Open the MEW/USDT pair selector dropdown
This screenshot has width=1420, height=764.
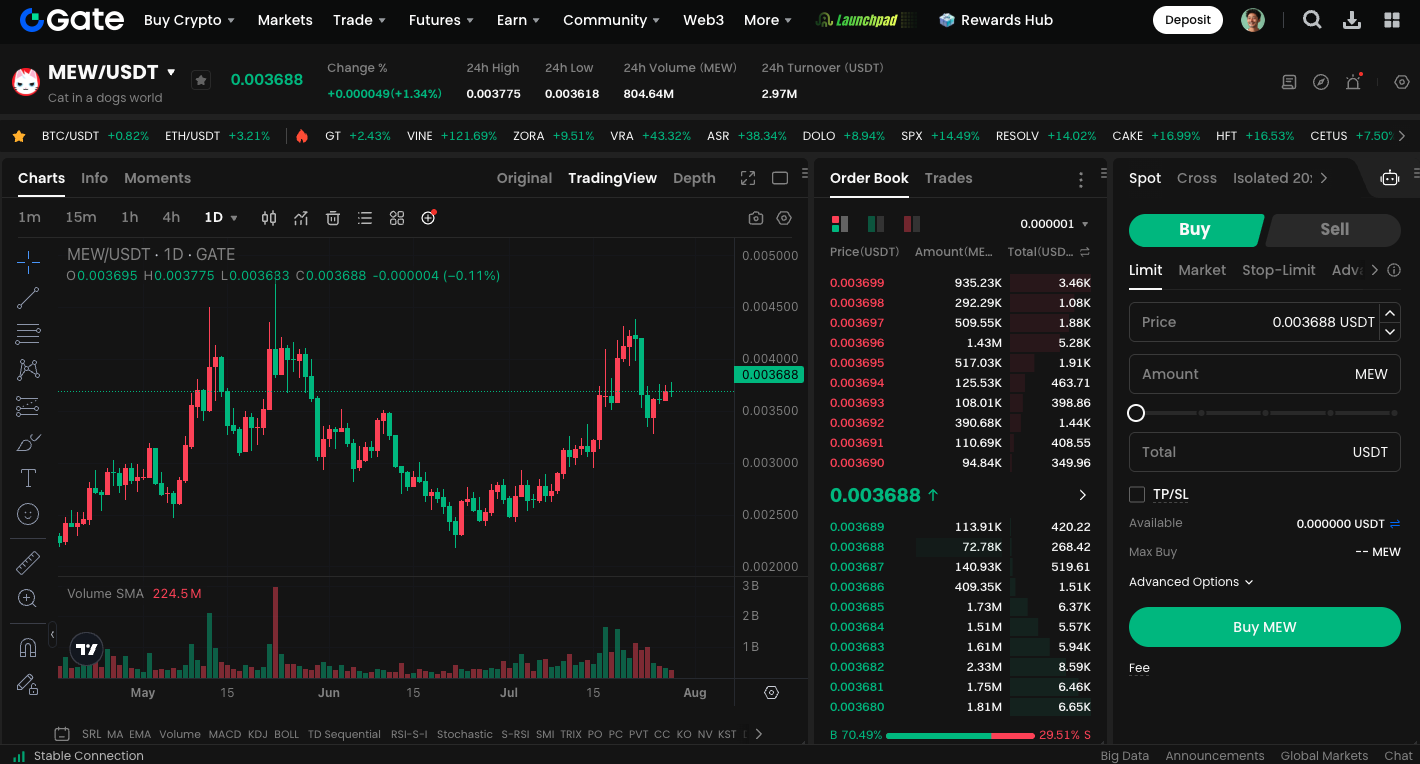[171, 72]
